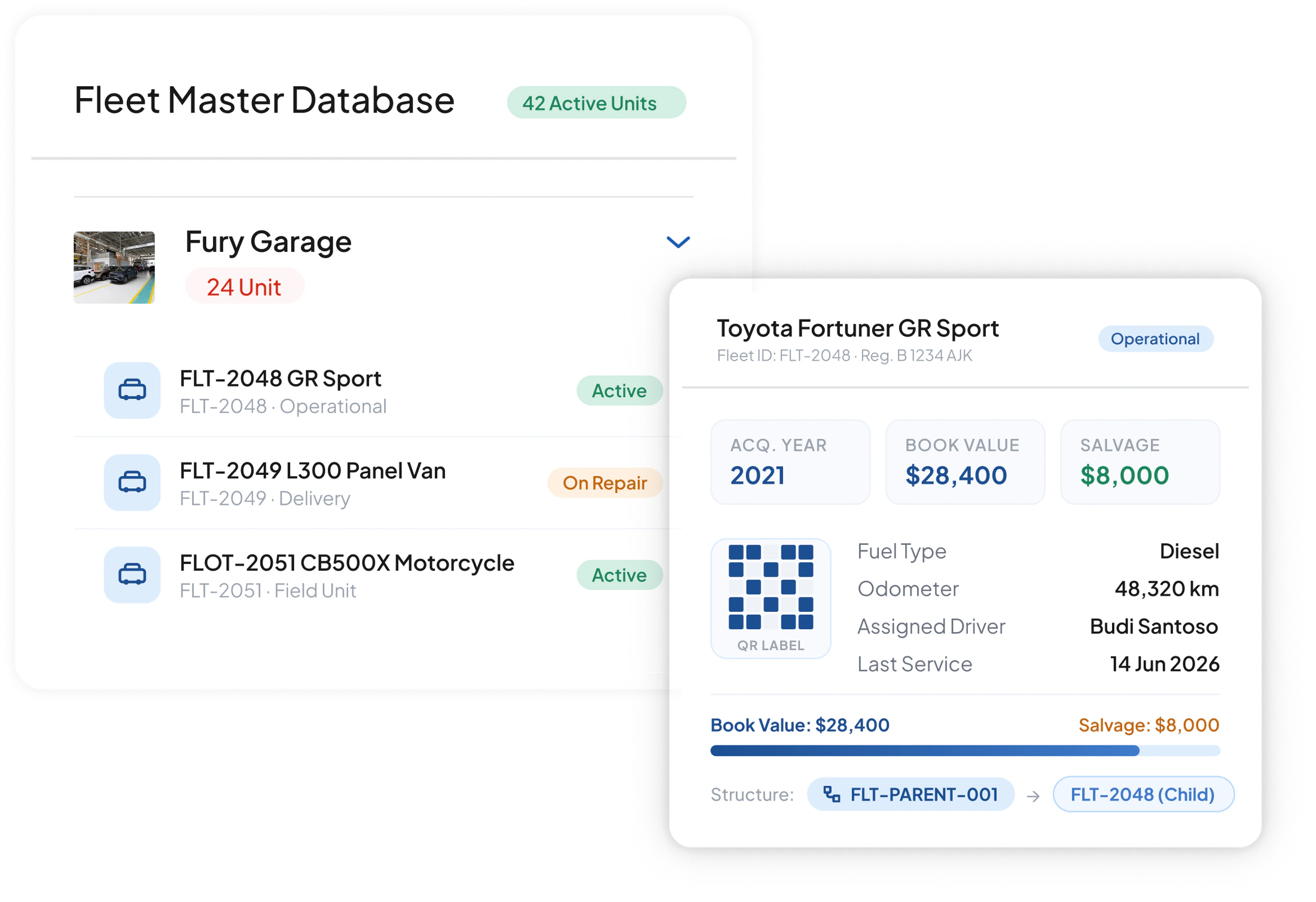This screenshot has height=902, width=1316.
Task: Click the 48,320 km odometer value
Action: [1166, 589]
